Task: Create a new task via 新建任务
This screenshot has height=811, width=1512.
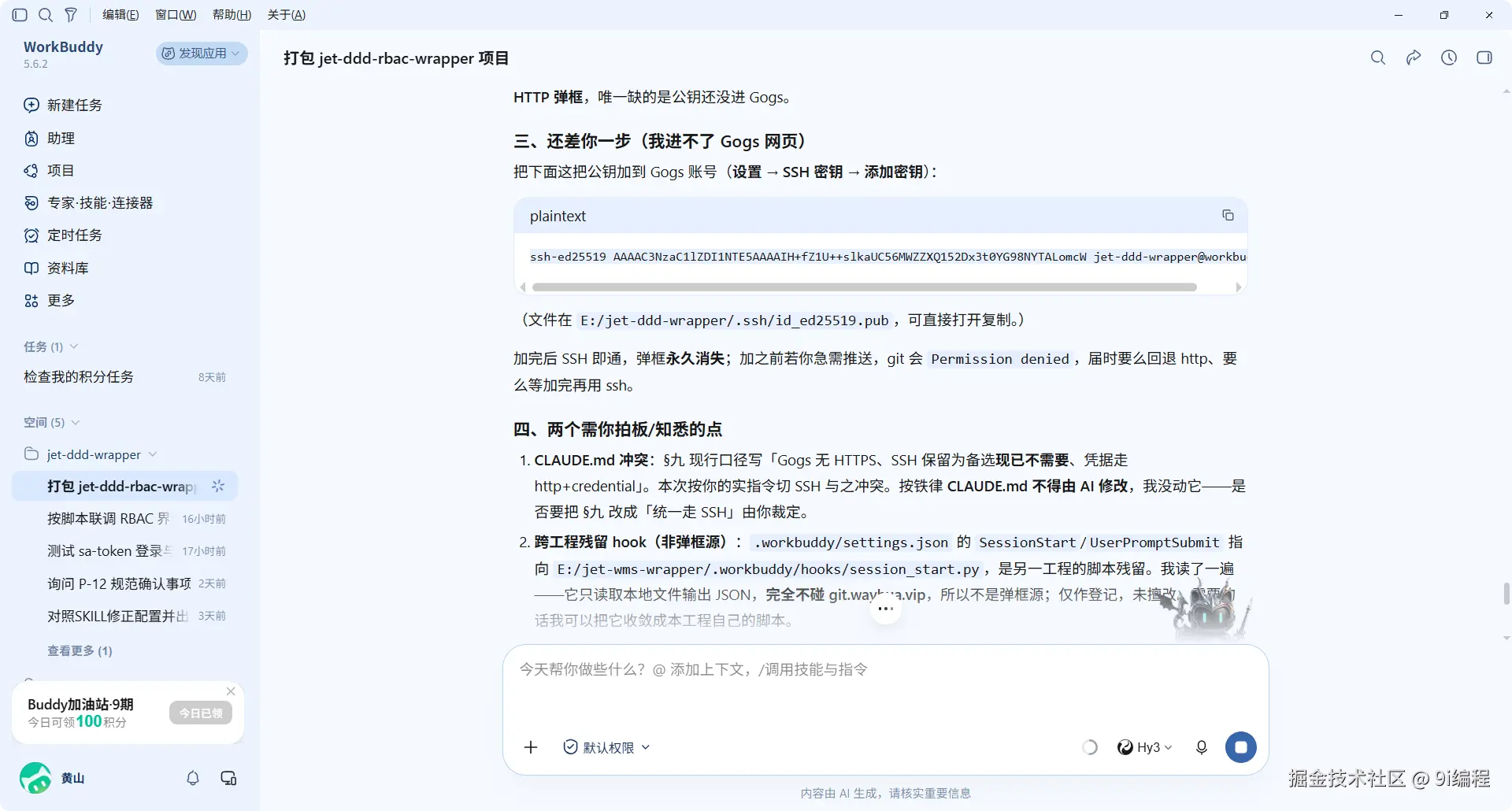Action: 63,106
